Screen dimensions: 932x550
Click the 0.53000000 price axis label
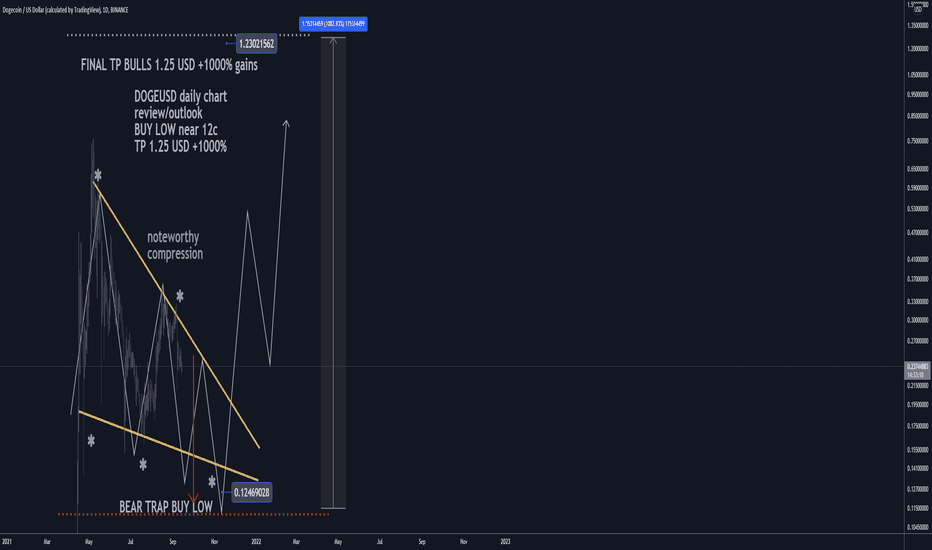pos(918,209)
